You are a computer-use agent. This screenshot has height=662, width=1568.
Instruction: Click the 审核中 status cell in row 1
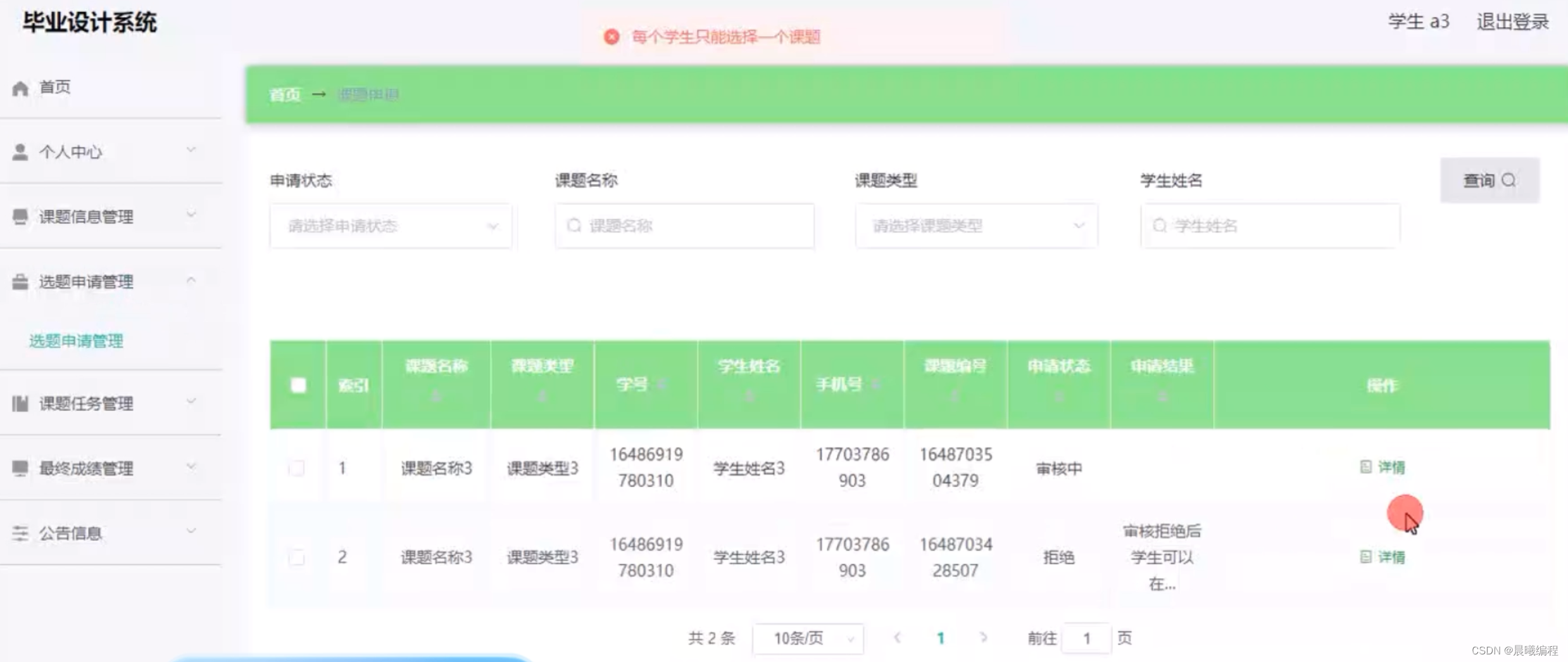coord(1058,469)
